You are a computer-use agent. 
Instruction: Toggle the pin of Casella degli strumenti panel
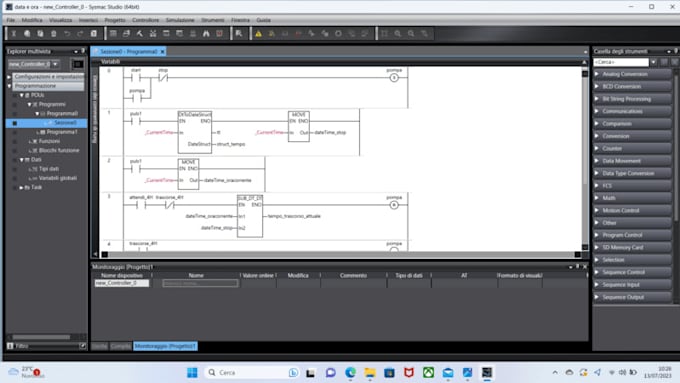click(676, 51)
